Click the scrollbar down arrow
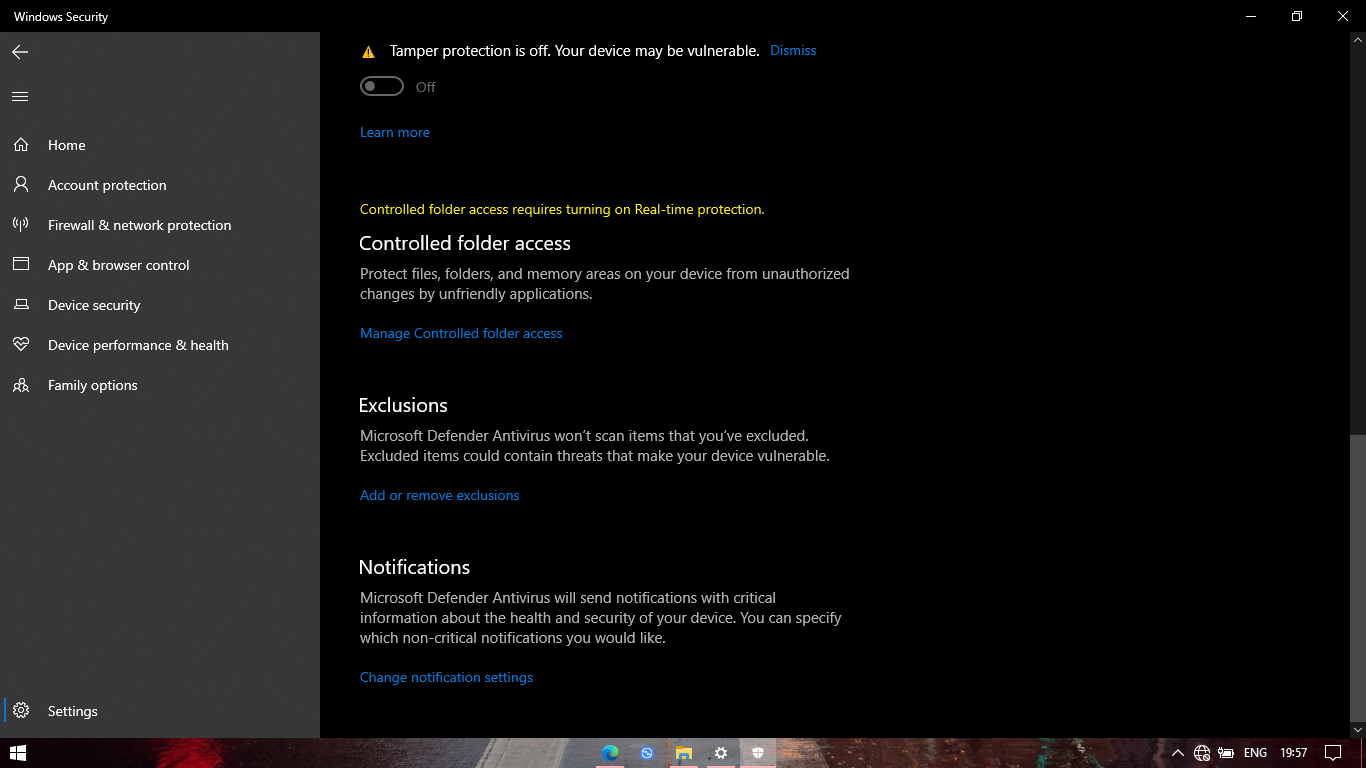The height and width of the screenshot is (768, 1366). pos(1357,730)
